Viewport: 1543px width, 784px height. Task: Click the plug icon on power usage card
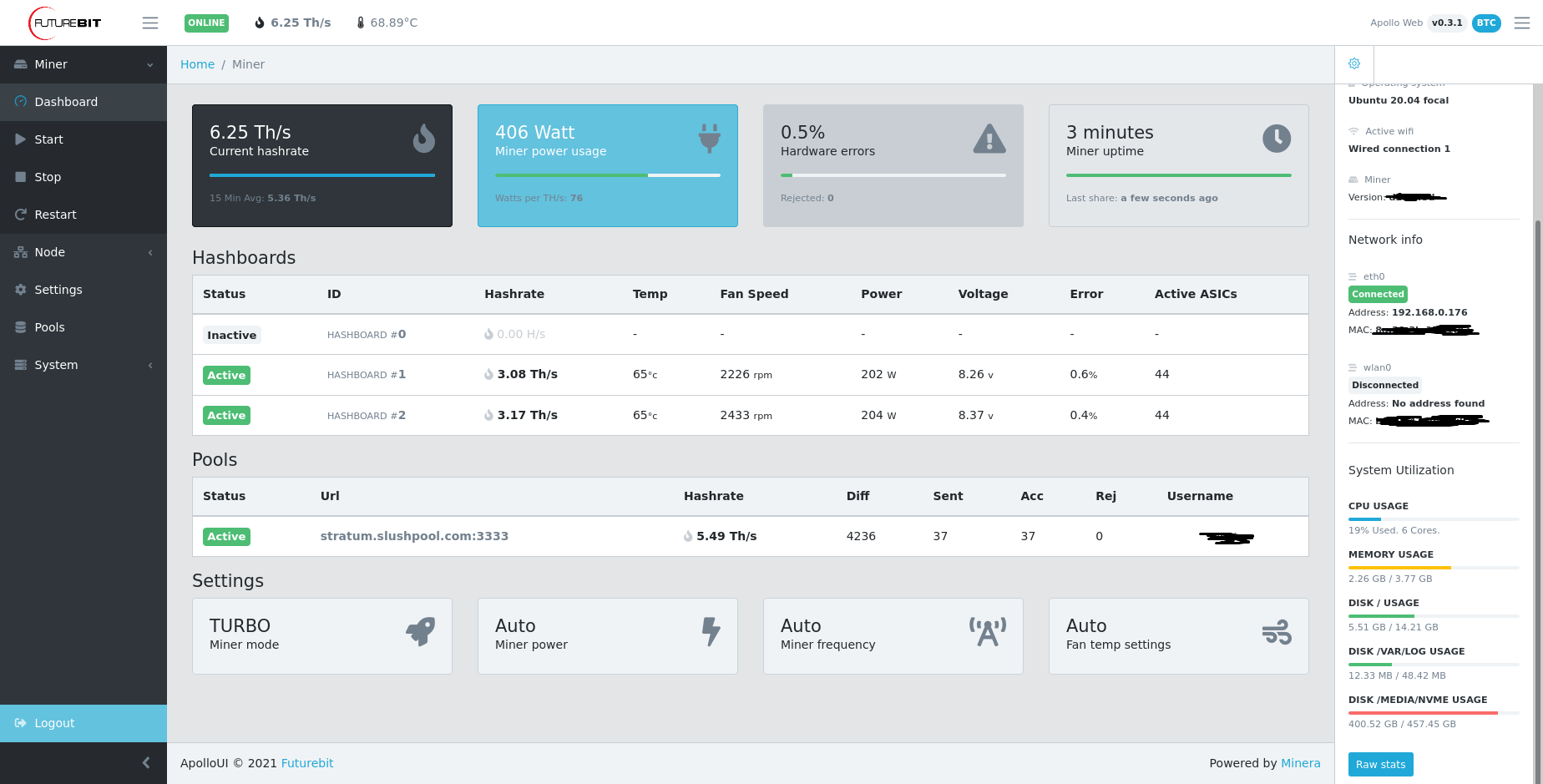(x=710, y=138)
